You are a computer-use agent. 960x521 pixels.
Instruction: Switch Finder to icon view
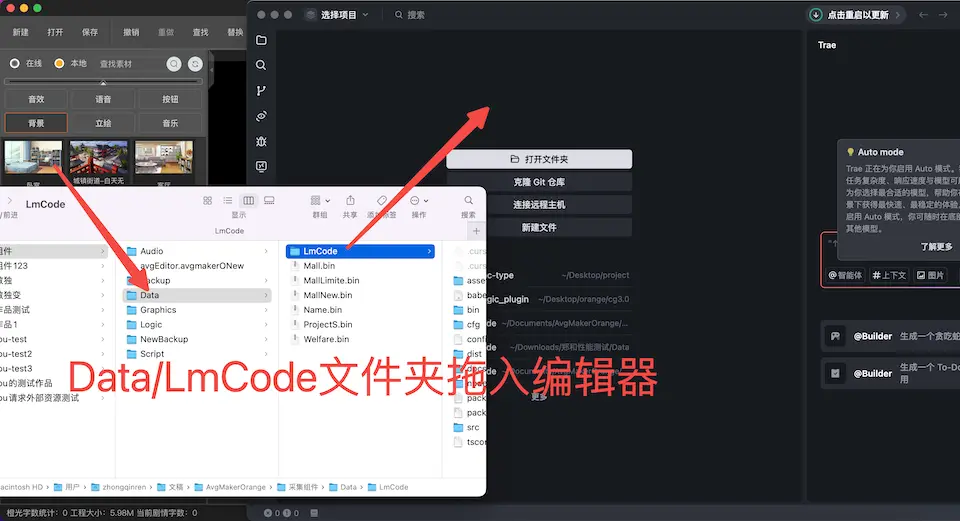pyautogui.click(x=208, y=201)
